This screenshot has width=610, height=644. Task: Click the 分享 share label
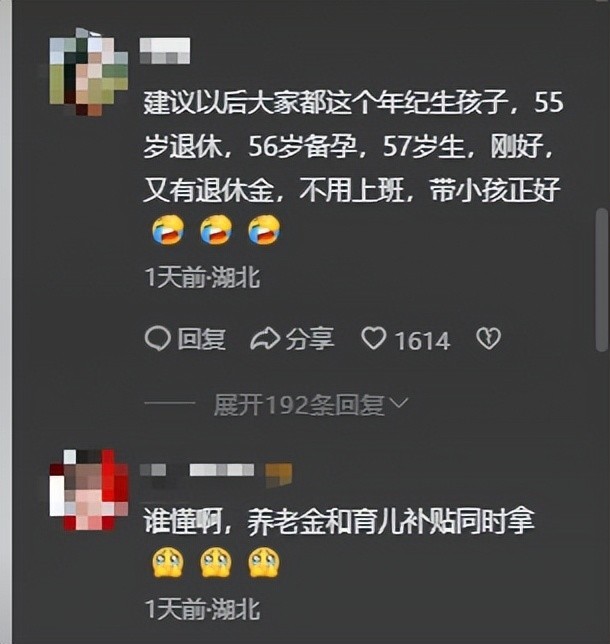310,339
